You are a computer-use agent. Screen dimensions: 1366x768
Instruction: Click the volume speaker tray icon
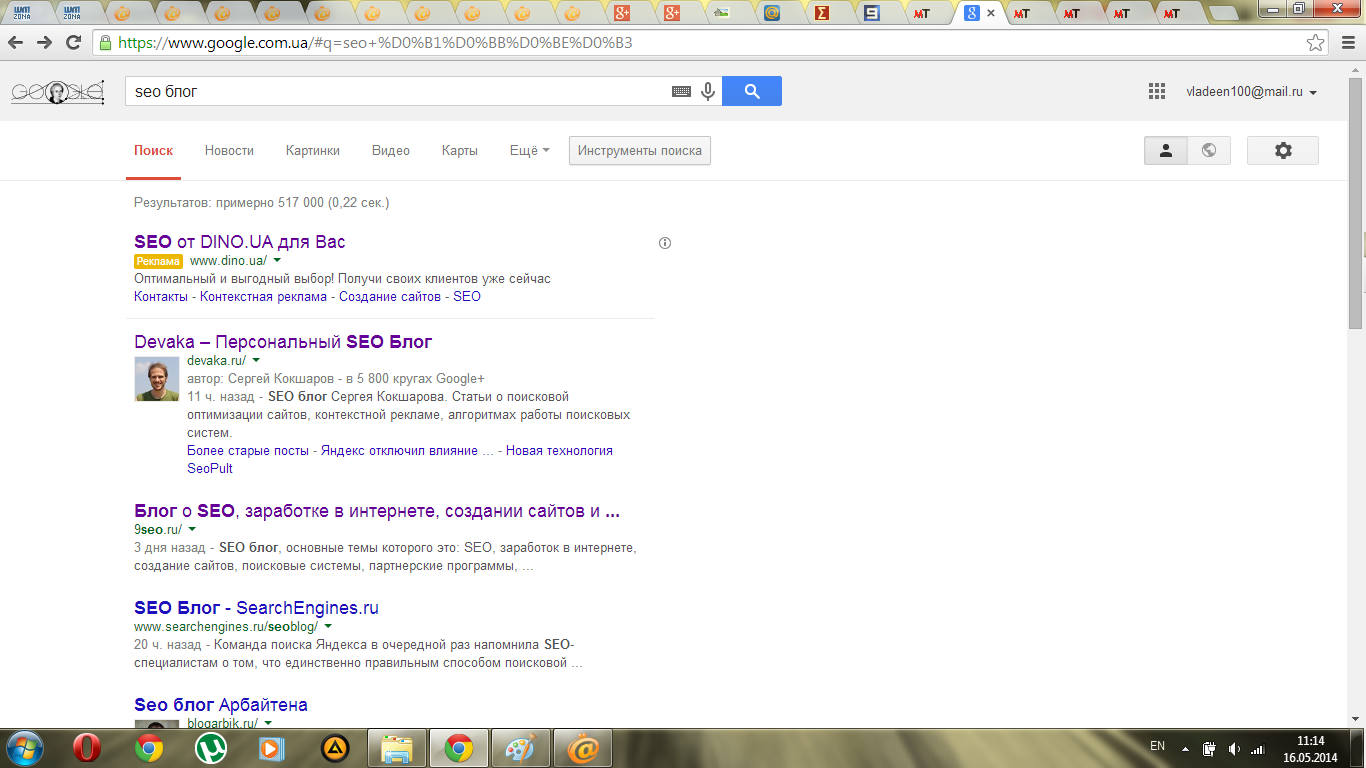(x=1234, y=748)
